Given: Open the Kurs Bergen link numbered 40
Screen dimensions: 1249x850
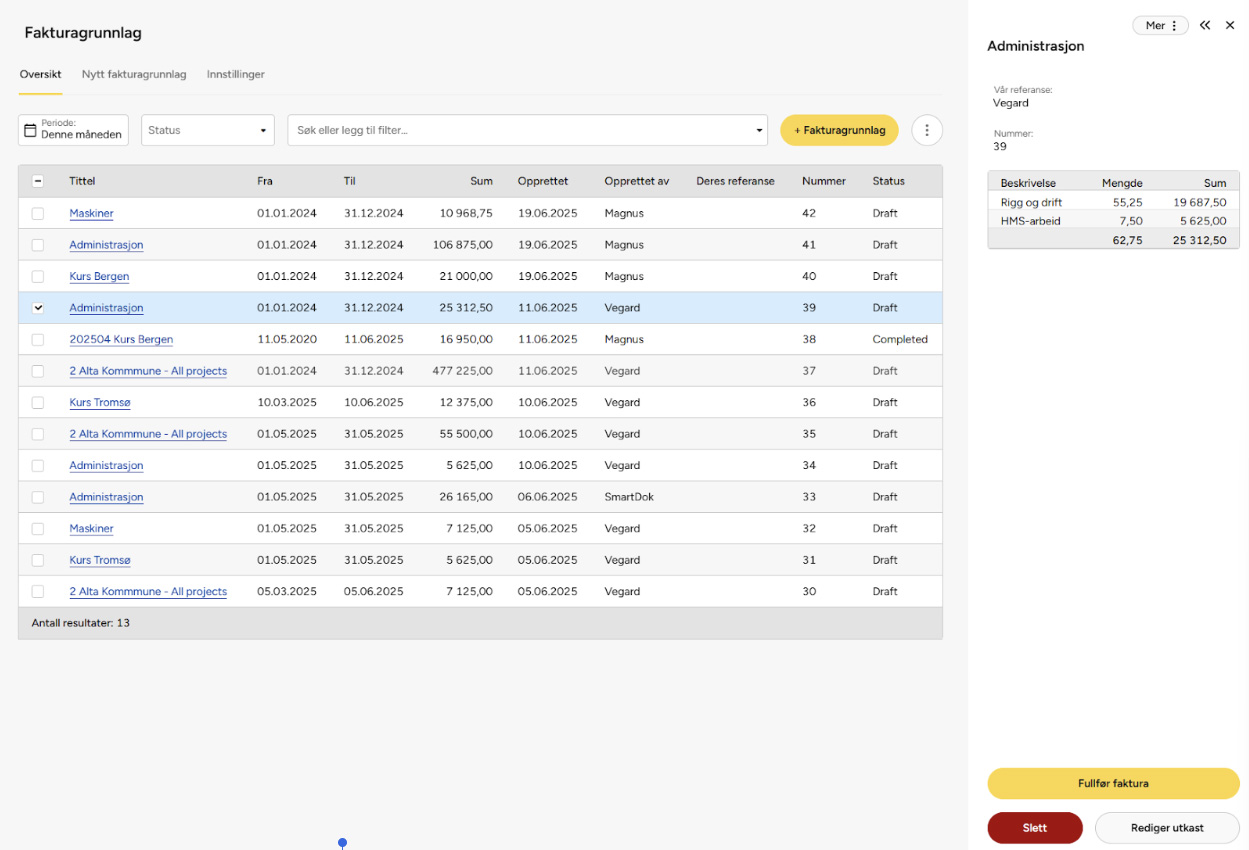Looking at the screenshot, I should (x=99, y=277).
